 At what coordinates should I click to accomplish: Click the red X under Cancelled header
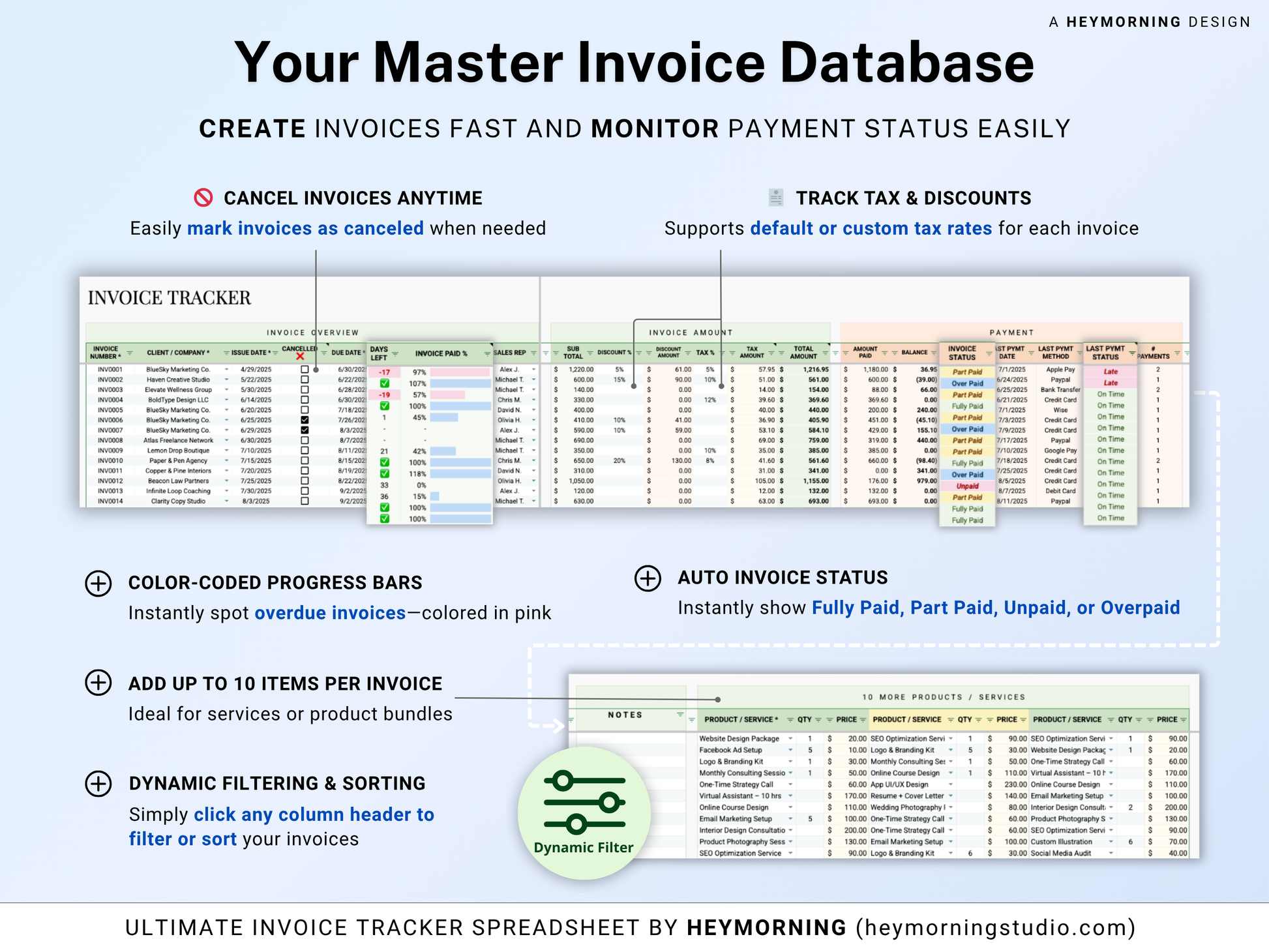click(x=300, y=356)
